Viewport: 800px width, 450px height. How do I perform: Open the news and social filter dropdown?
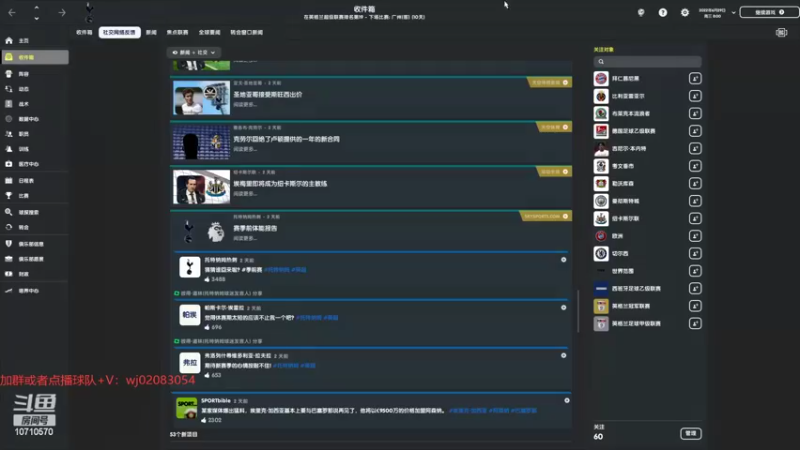pos(194,53)
